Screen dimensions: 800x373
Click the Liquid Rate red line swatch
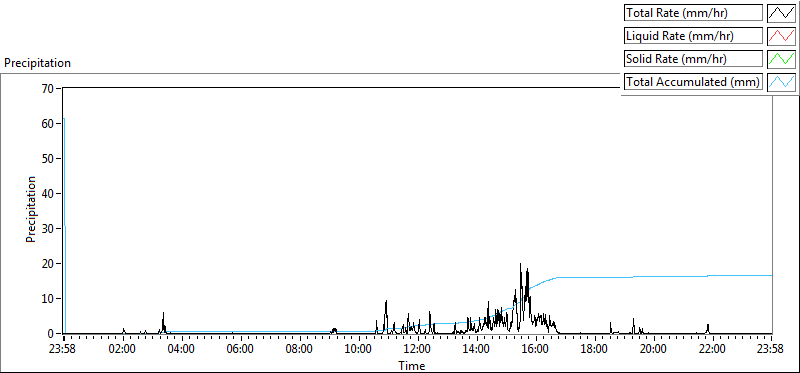click(x=782, y=36)
